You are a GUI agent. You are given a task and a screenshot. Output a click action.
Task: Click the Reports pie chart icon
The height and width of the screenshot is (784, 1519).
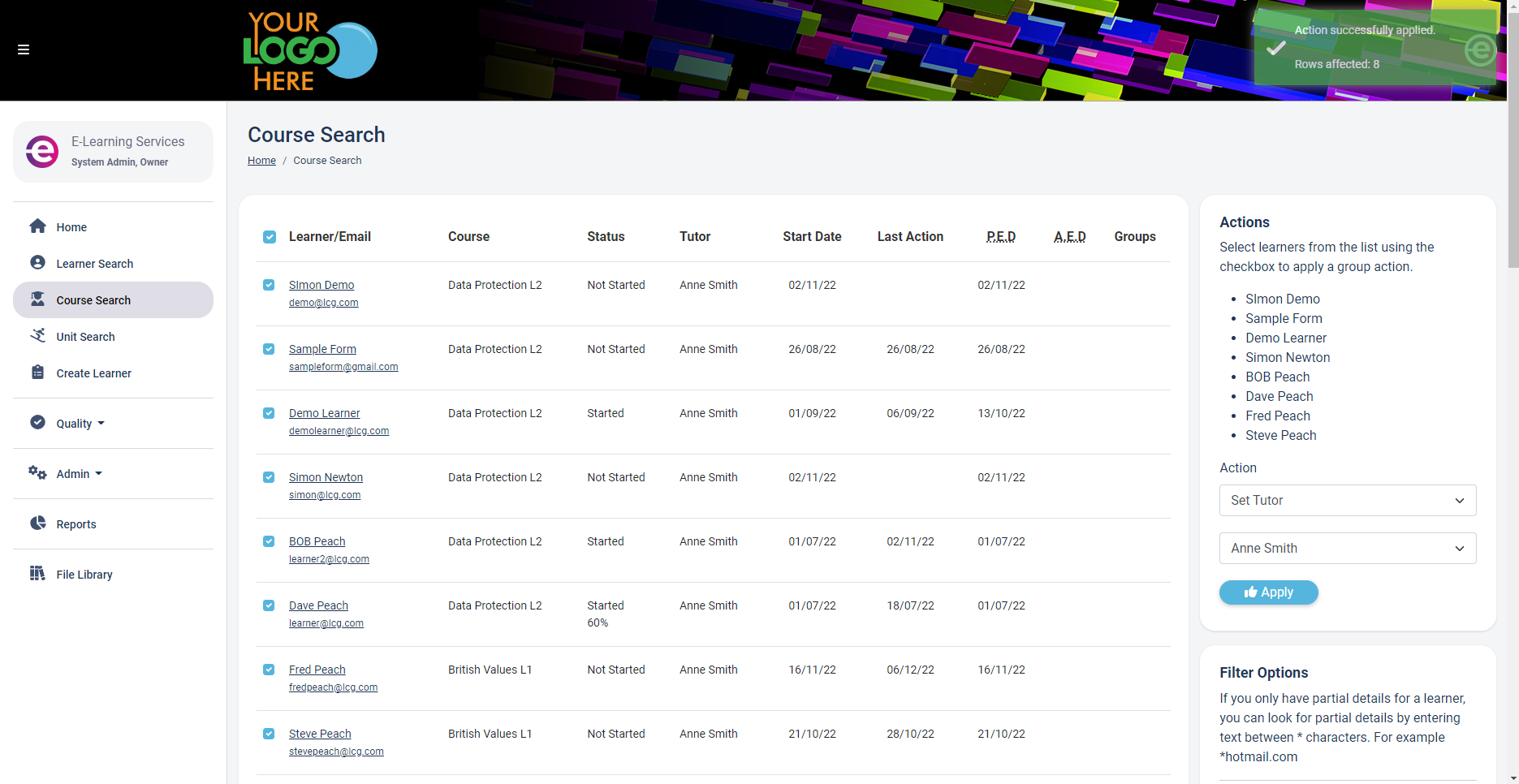click(x=37, y=523)
